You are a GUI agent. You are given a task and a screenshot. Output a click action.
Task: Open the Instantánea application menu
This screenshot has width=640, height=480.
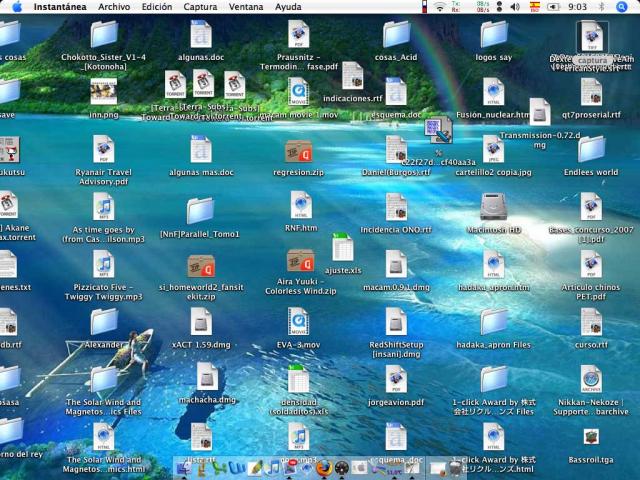point(60,7)
